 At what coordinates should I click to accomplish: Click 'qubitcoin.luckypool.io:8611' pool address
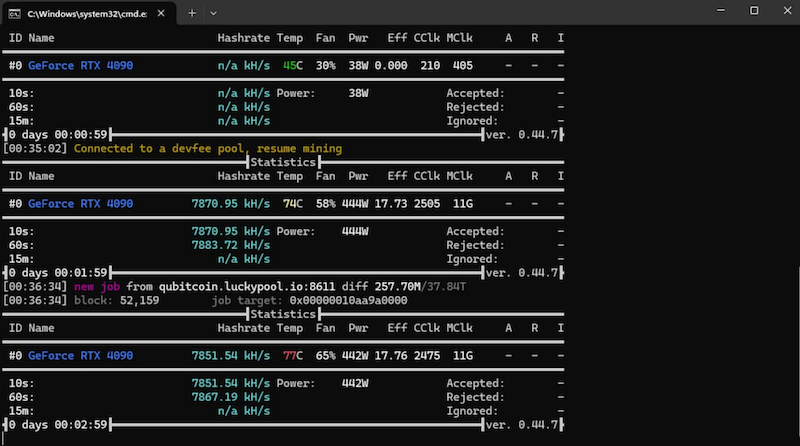[247, 287]
